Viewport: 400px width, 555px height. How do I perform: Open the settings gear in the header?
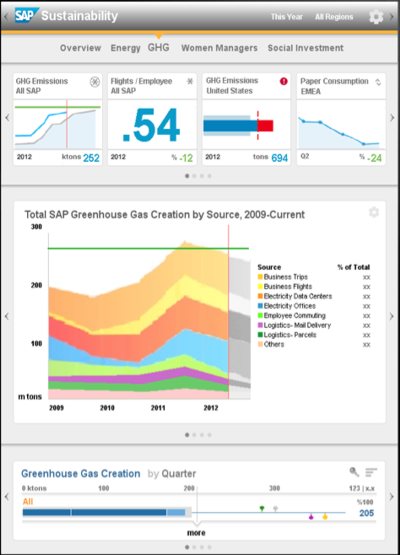coord(376,17)
